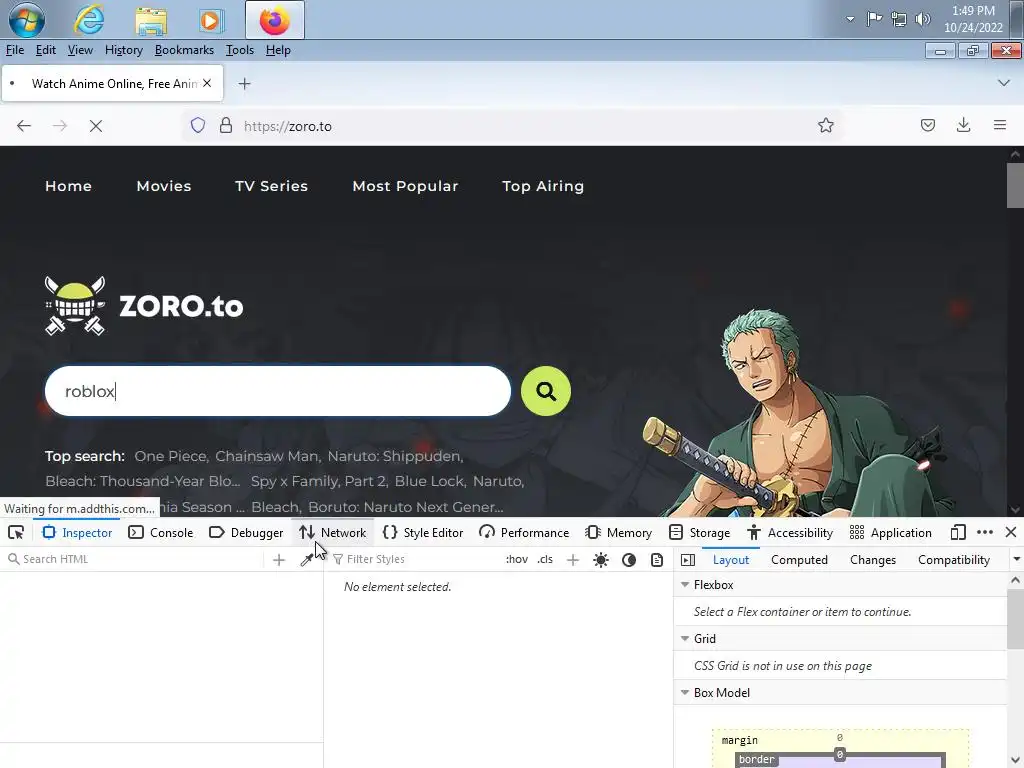Screen dimensions: 1024x768
Task: Open DevTools more options menu
Action: click(x=985, y=533)
